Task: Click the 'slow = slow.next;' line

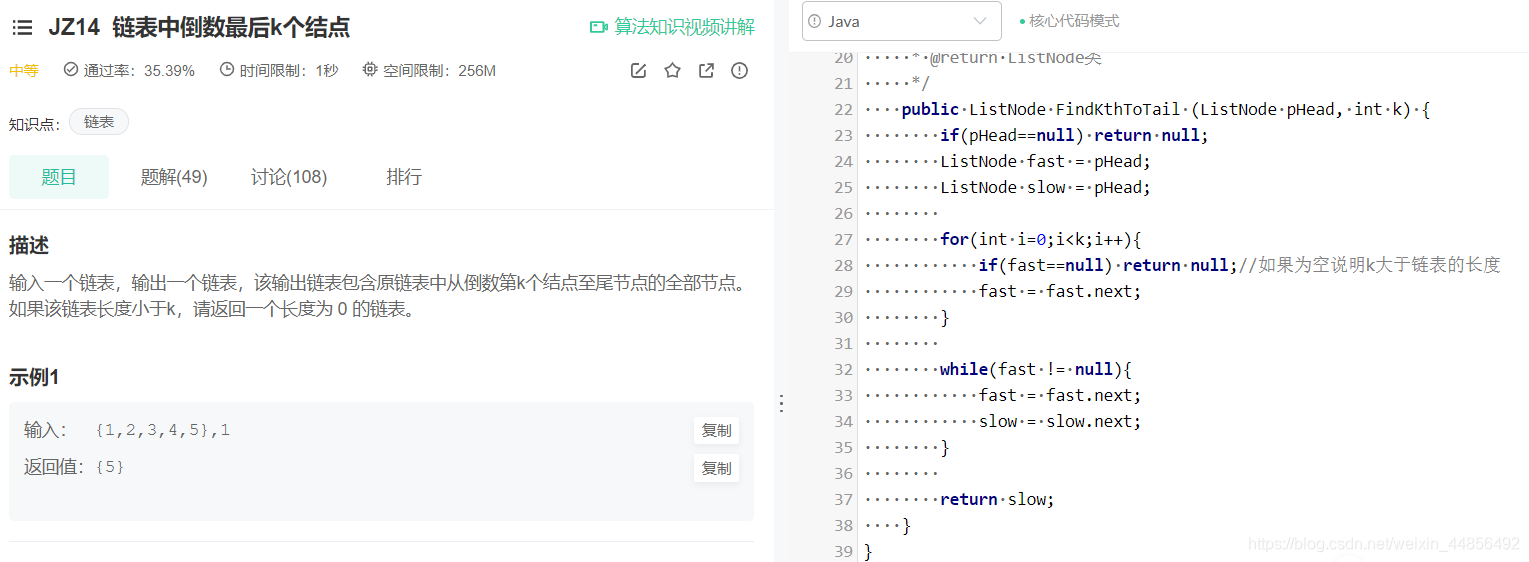Action: (1060, 422)
